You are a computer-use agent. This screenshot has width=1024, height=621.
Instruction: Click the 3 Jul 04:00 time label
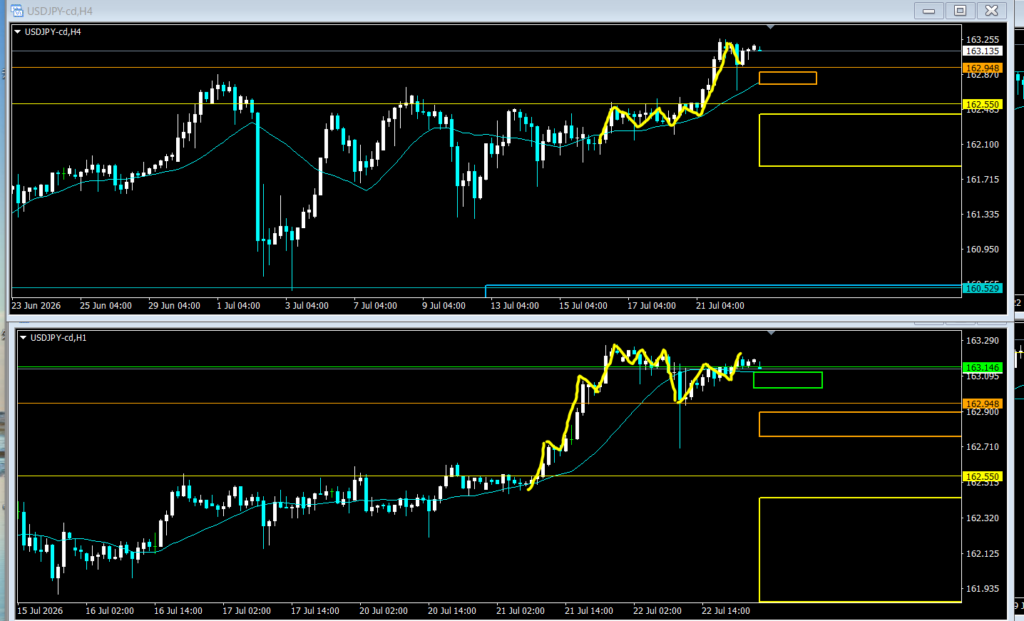click(x=306, y=306)
